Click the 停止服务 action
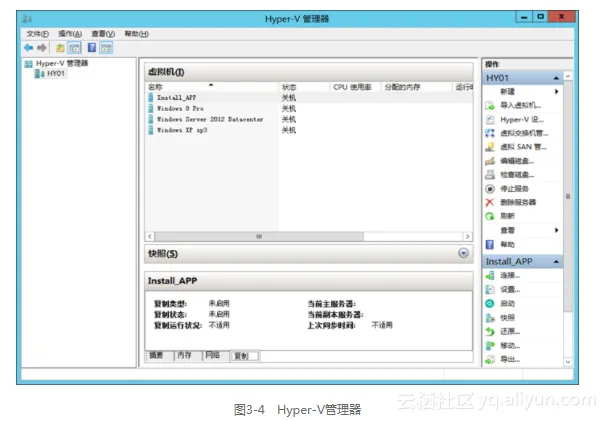607x421 pixels. tap(507, 189)
